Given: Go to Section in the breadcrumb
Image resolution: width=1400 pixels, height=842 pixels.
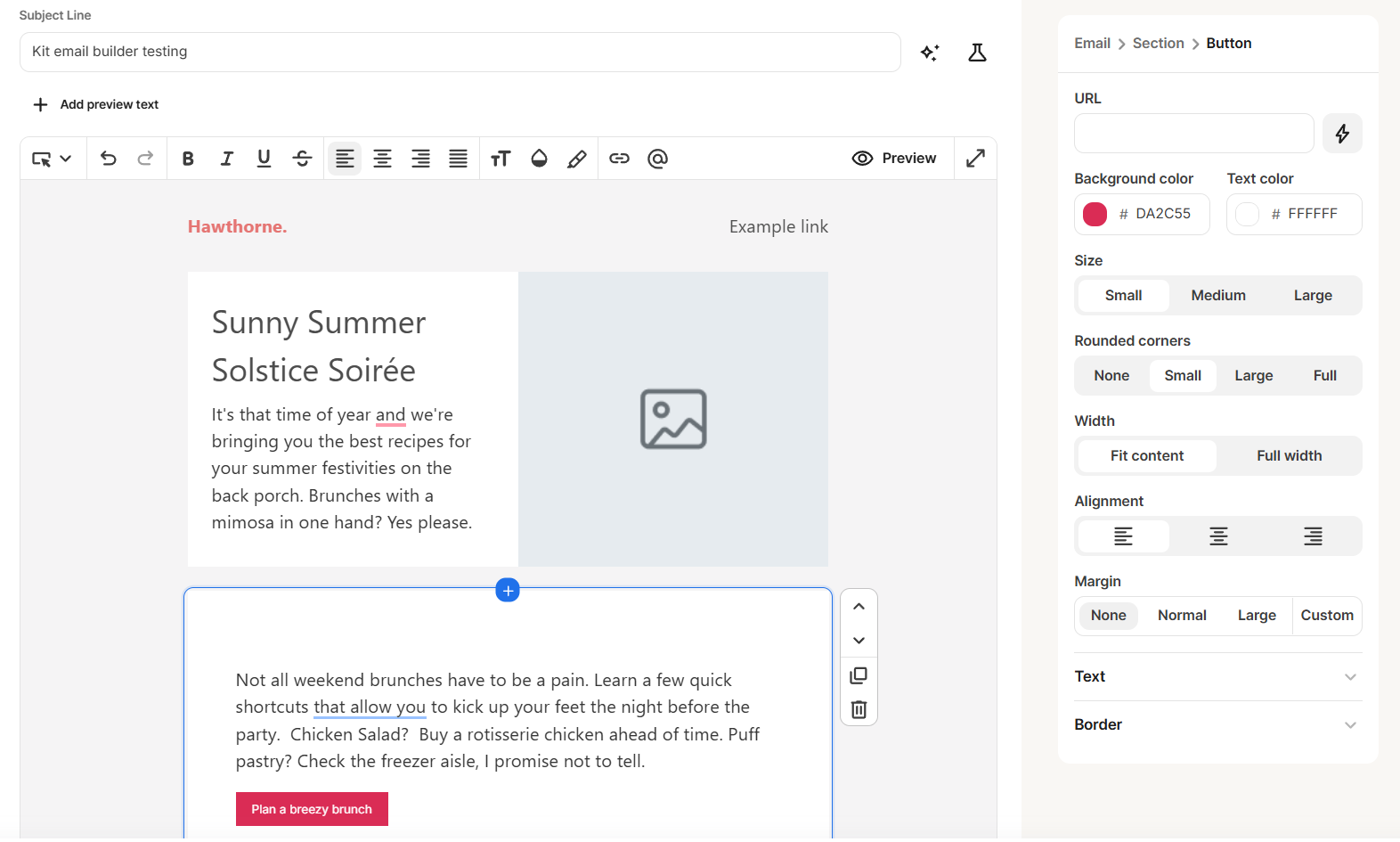Looking at the screenshot, I should pos(1158,44).
